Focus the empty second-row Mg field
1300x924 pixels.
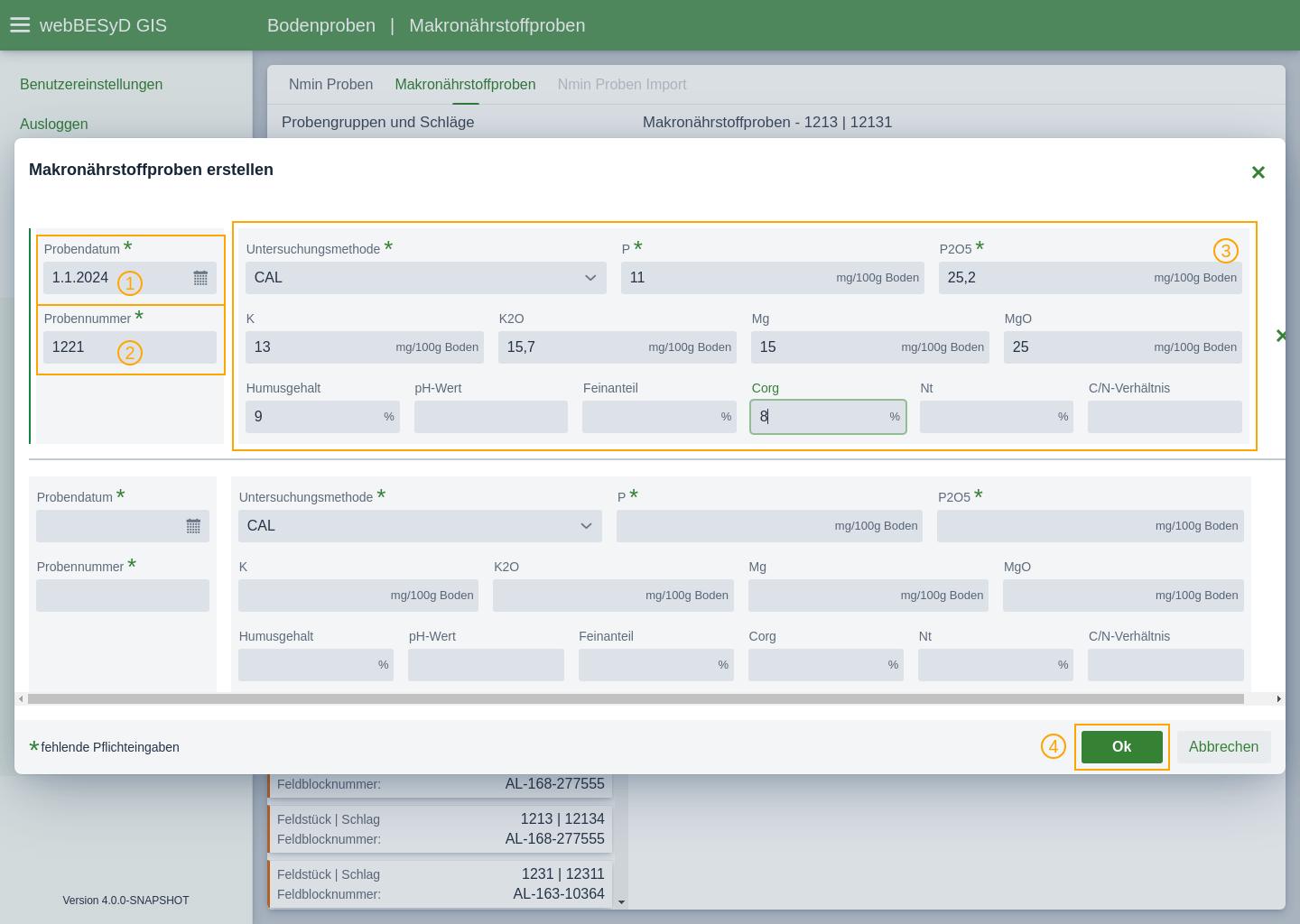pyautogui.click(x=868, y=596)
